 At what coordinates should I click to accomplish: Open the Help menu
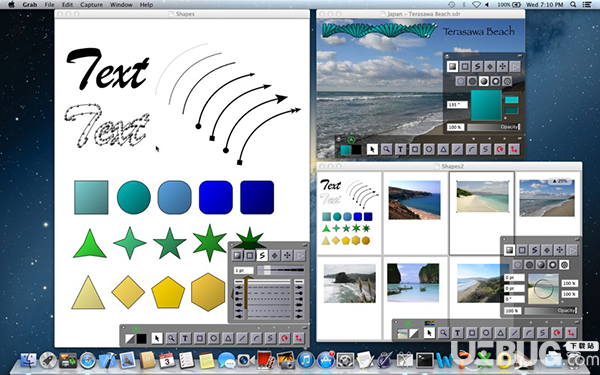click(146, 5)
